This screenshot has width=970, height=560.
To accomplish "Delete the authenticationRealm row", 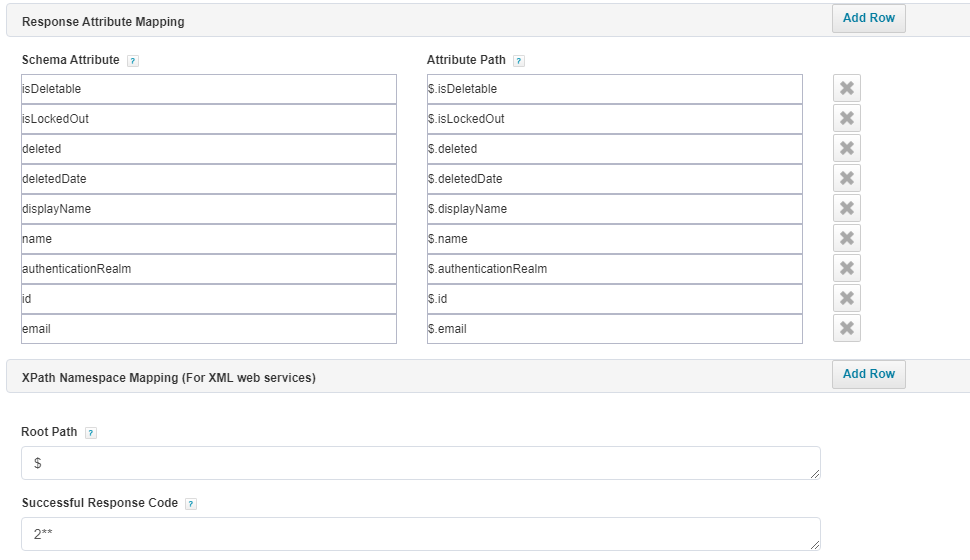I will tap(846, 269).
